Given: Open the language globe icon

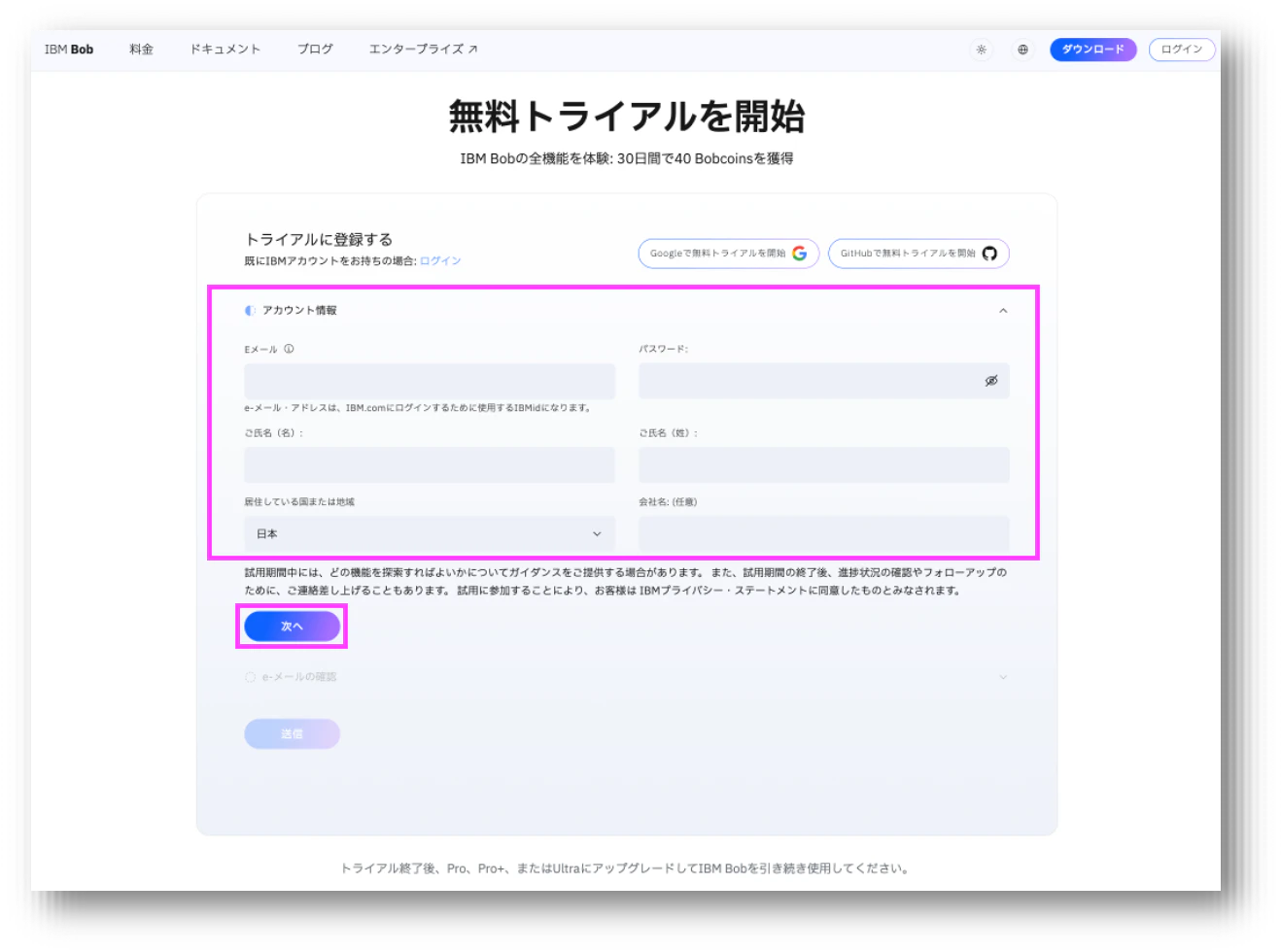Looking at the screenshot, I should click(1022, 50).
